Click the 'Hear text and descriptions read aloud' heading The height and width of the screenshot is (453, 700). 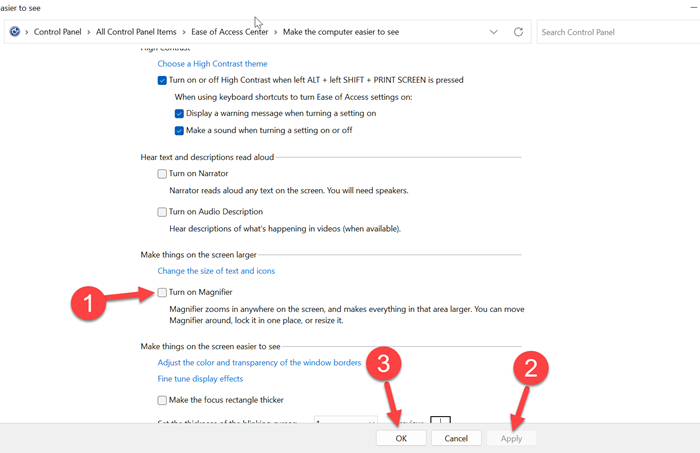207,157
